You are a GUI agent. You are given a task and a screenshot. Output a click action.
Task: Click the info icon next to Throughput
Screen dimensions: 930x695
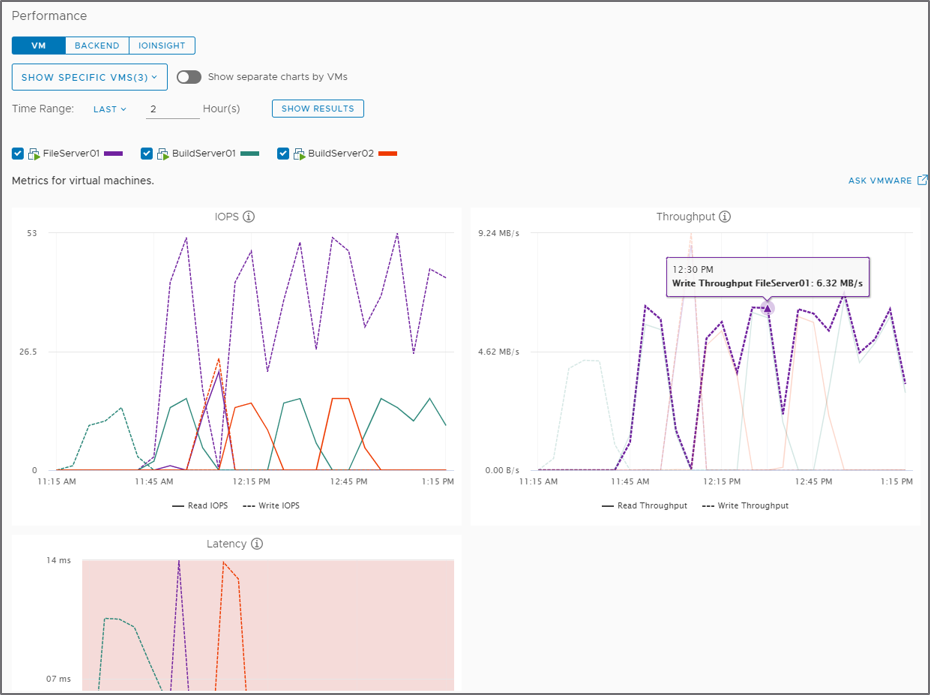[x=725, y=216]
